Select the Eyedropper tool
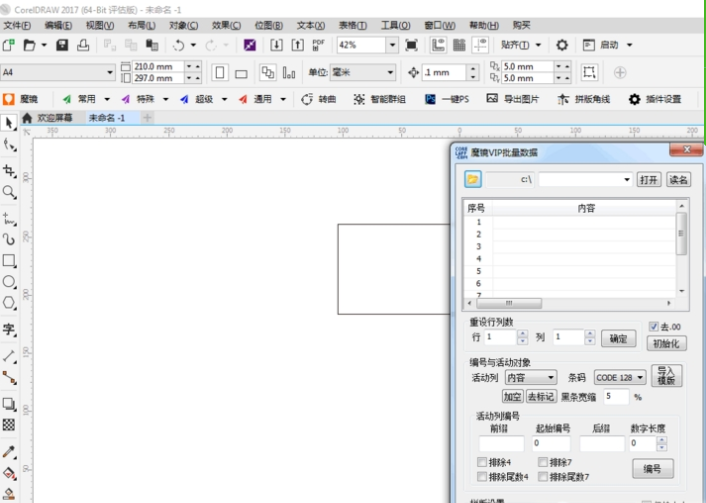The height and width of the screenshot is (503, 706). [9, 452]
